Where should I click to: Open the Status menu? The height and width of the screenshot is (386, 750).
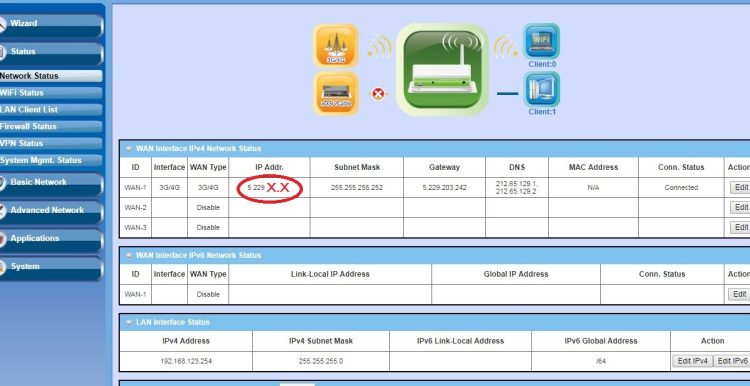[x=51, y=54]
